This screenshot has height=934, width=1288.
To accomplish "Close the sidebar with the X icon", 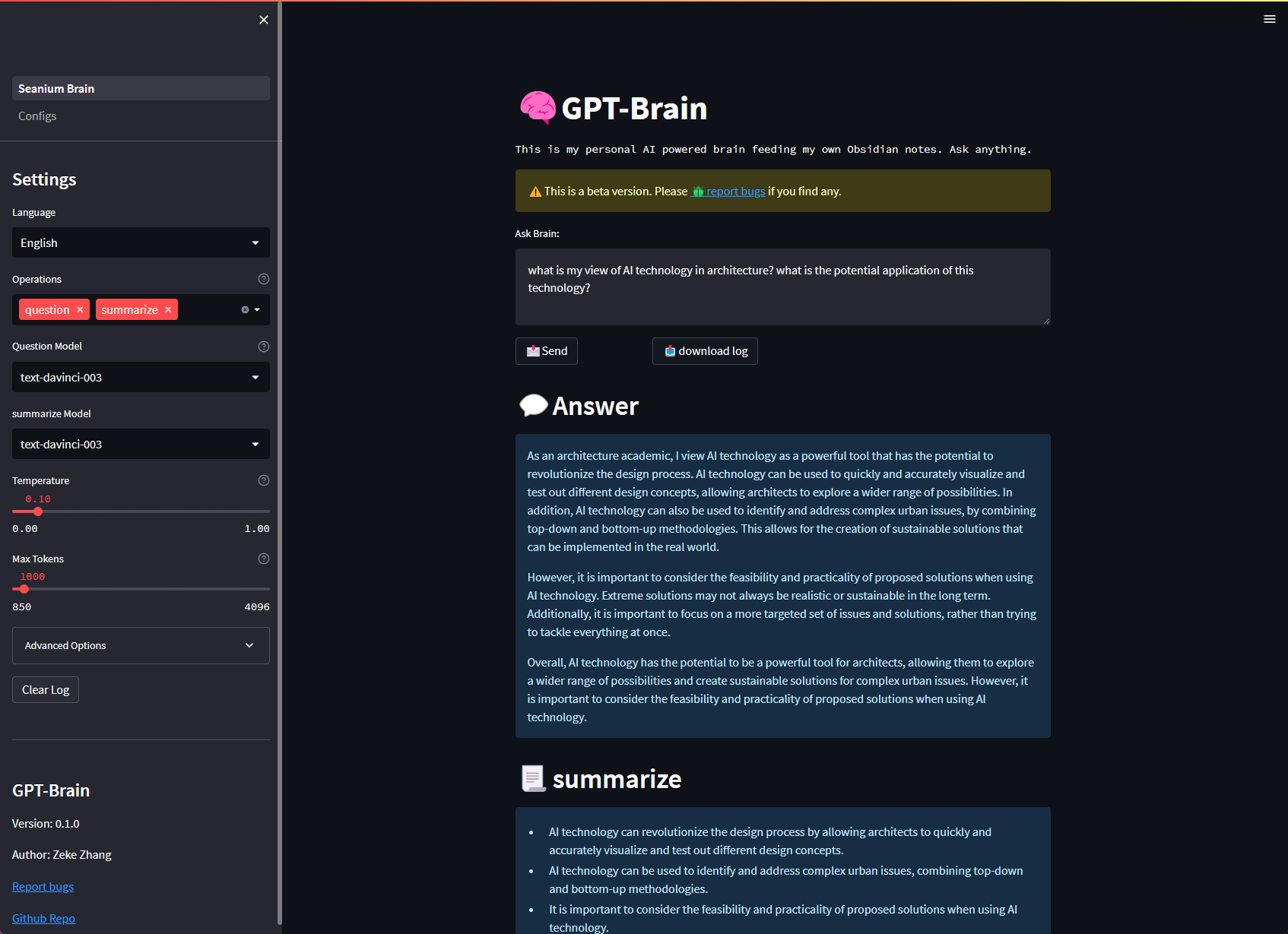I will coord(264,20).
